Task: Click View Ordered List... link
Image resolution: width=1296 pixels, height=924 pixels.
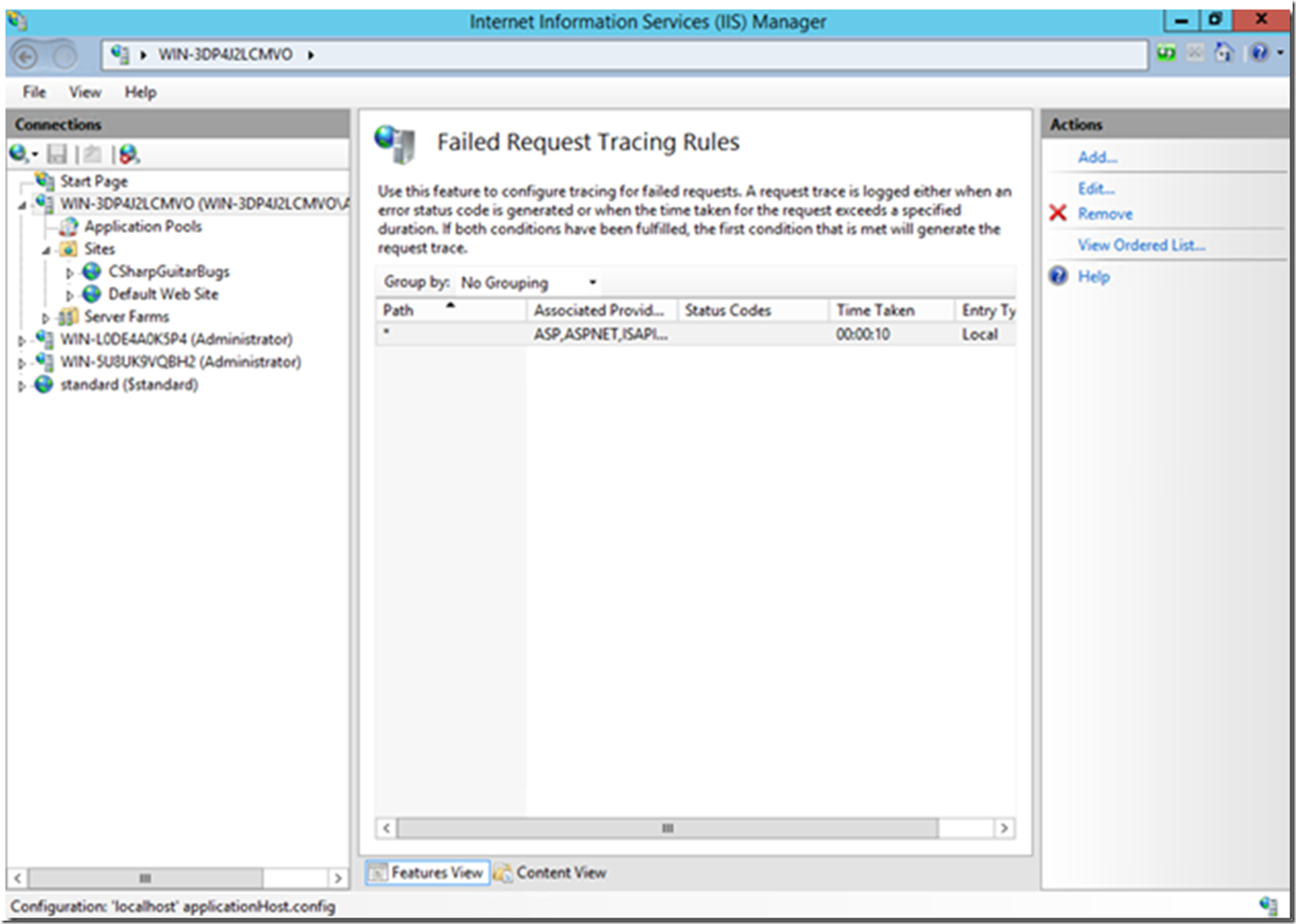Action: point(1142,245)
